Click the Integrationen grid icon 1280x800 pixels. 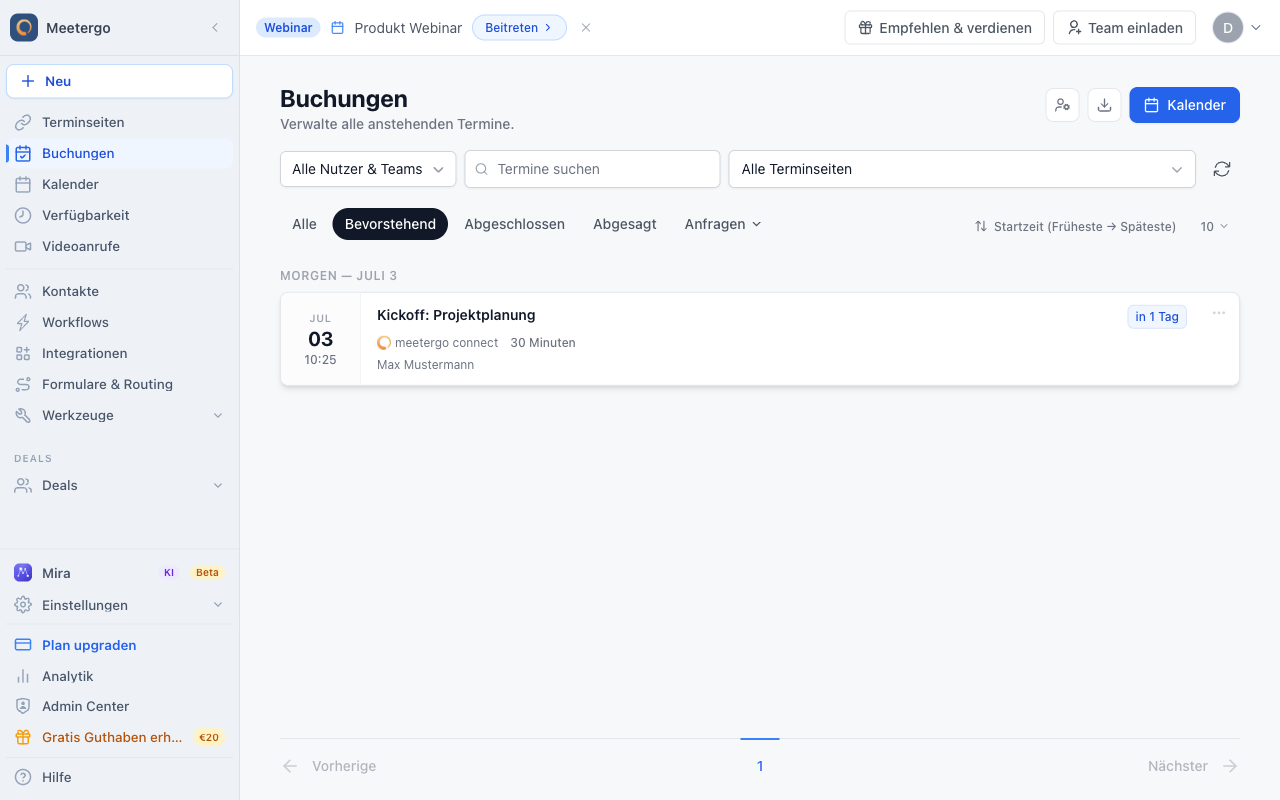point(23,353)
